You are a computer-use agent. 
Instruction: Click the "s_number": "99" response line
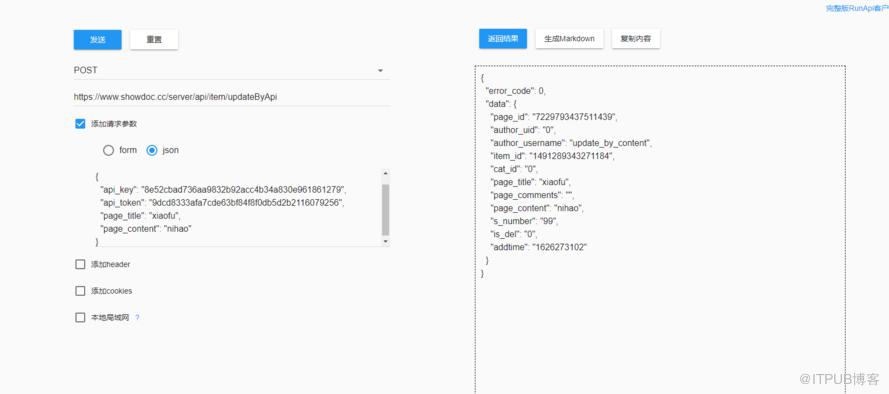(524, 221)
